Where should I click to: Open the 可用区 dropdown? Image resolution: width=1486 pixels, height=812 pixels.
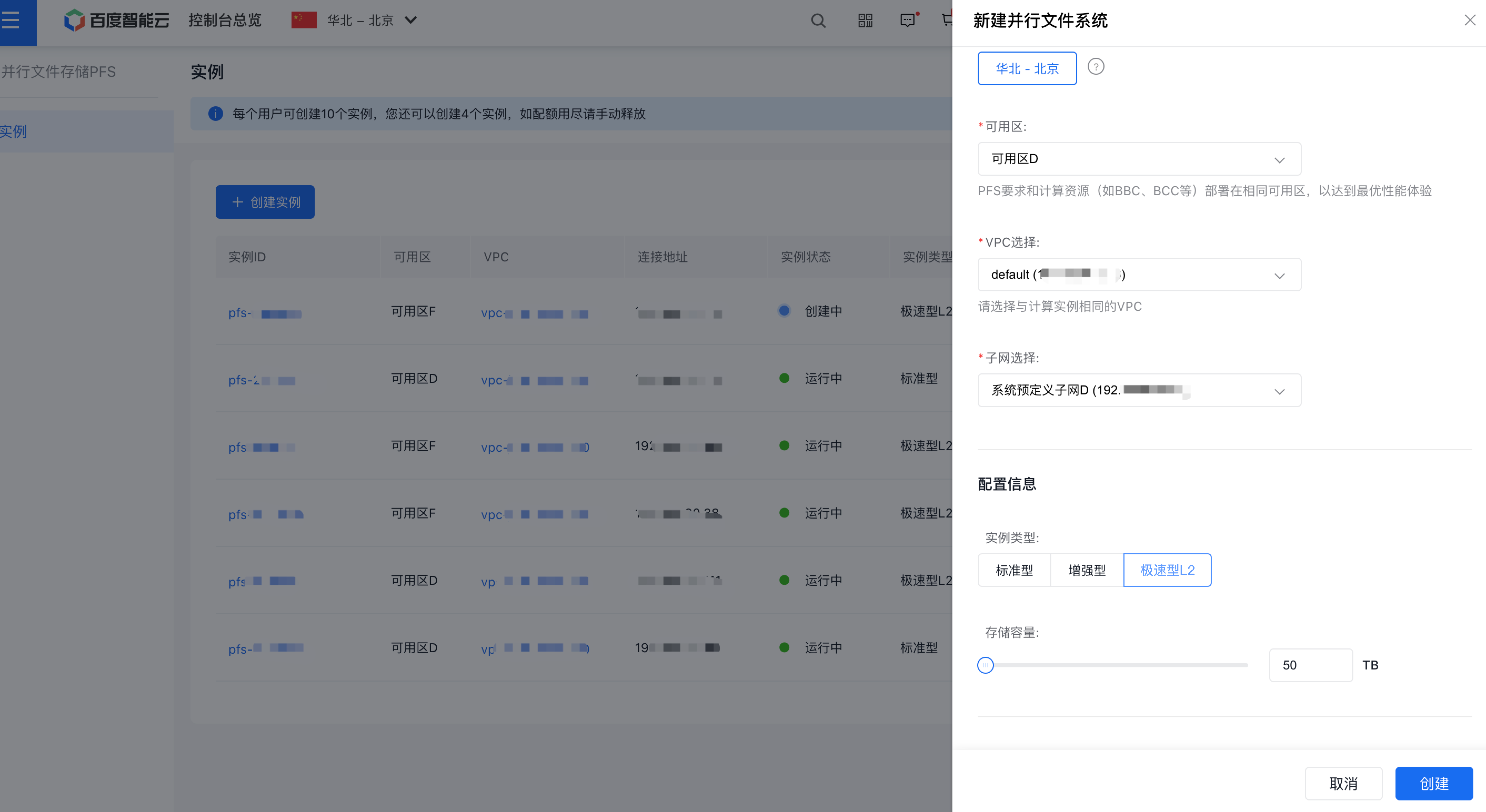(x=1139, y=159)
